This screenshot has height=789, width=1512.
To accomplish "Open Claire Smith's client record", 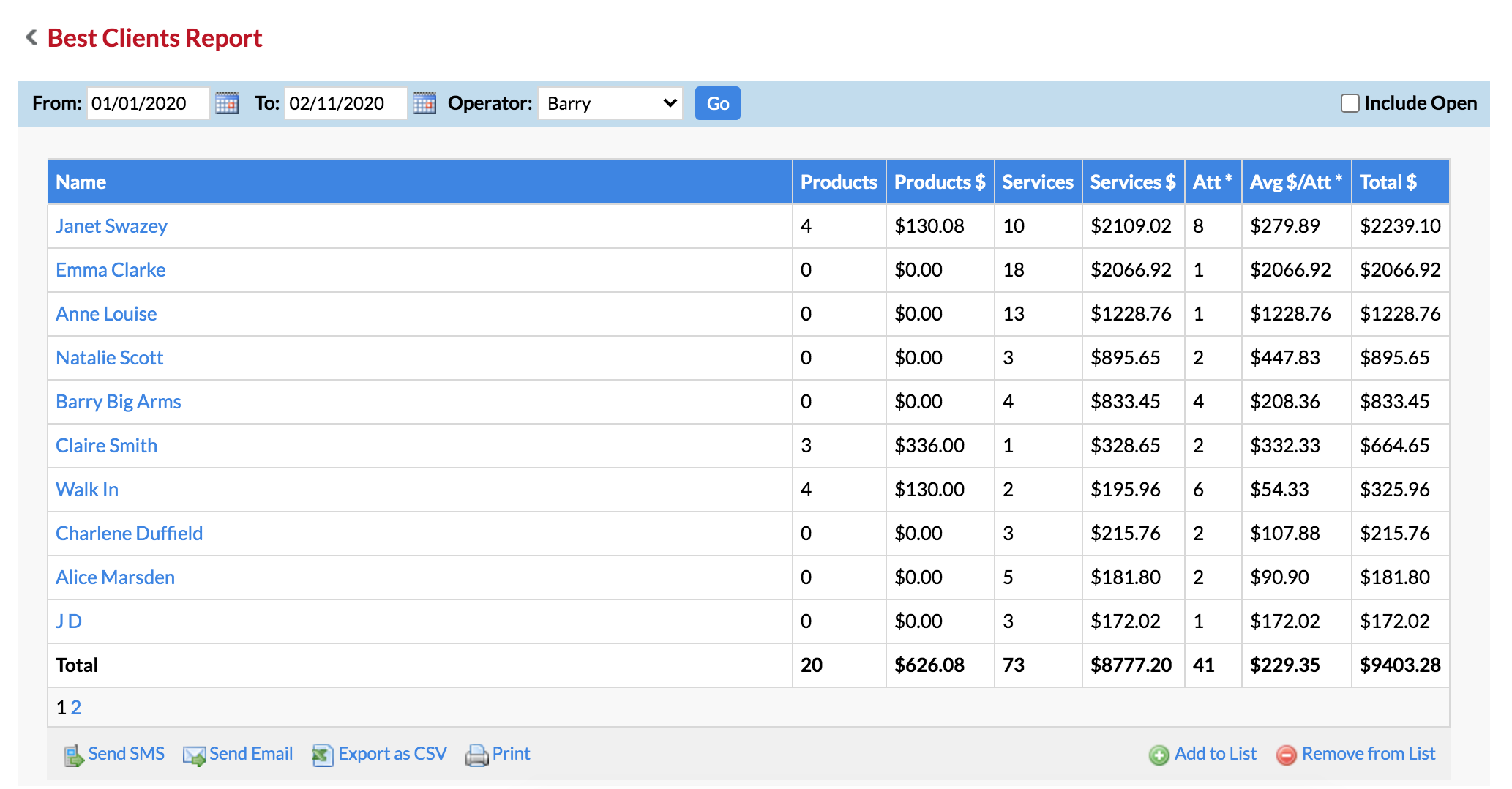I will click(107, 446).
